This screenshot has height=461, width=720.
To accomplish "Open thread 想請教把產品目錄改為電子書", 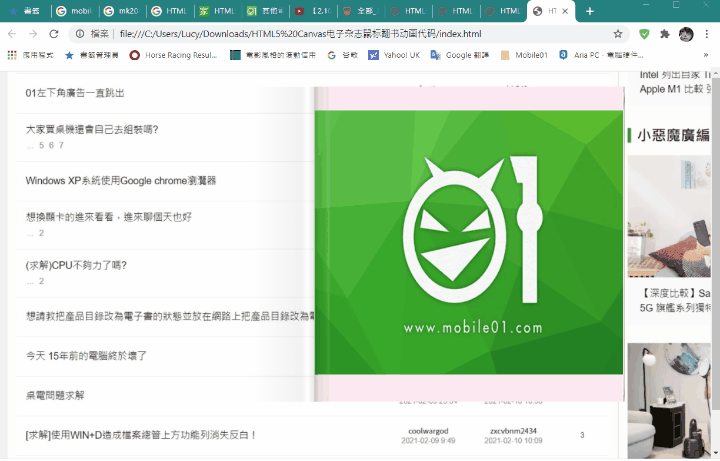I will [x=170, y=316].
